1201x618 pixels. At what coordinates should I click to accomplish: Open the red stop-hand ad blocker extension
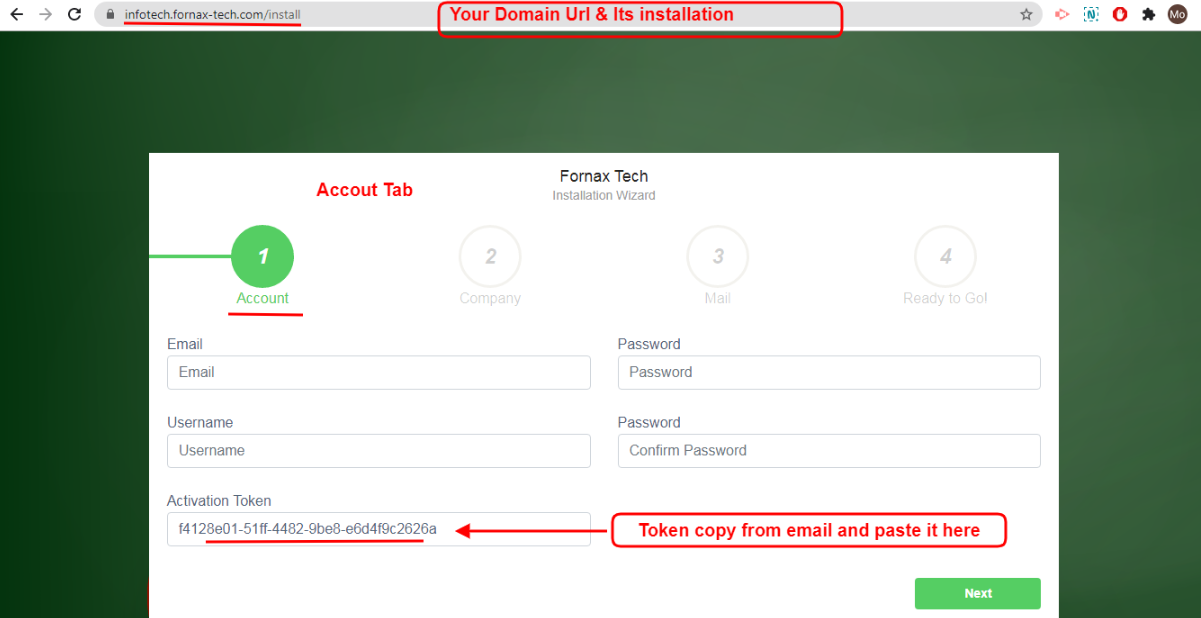[1120, 15]
